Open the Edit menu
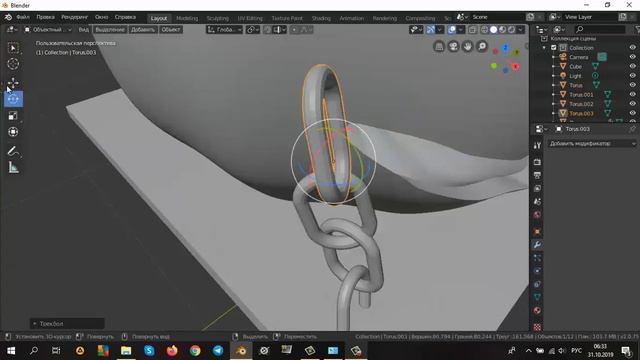This screenshot has width=640, height=360. coord(45,17)
